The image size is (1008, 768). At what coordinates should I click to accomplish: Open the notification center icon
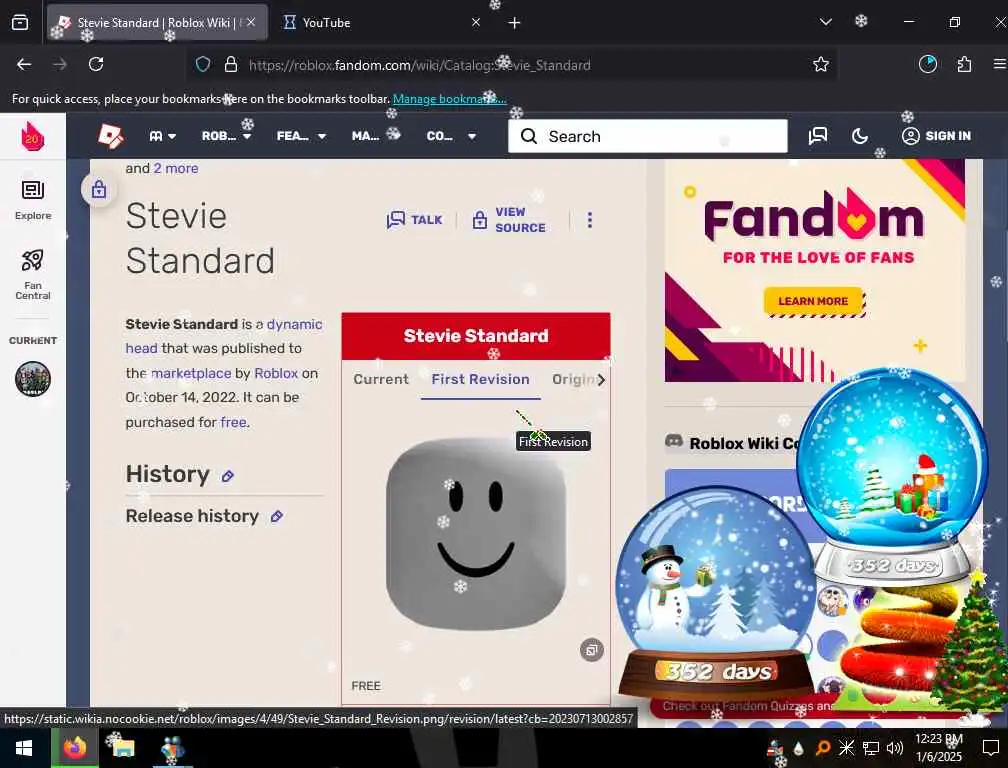click(x=990, y=748)
